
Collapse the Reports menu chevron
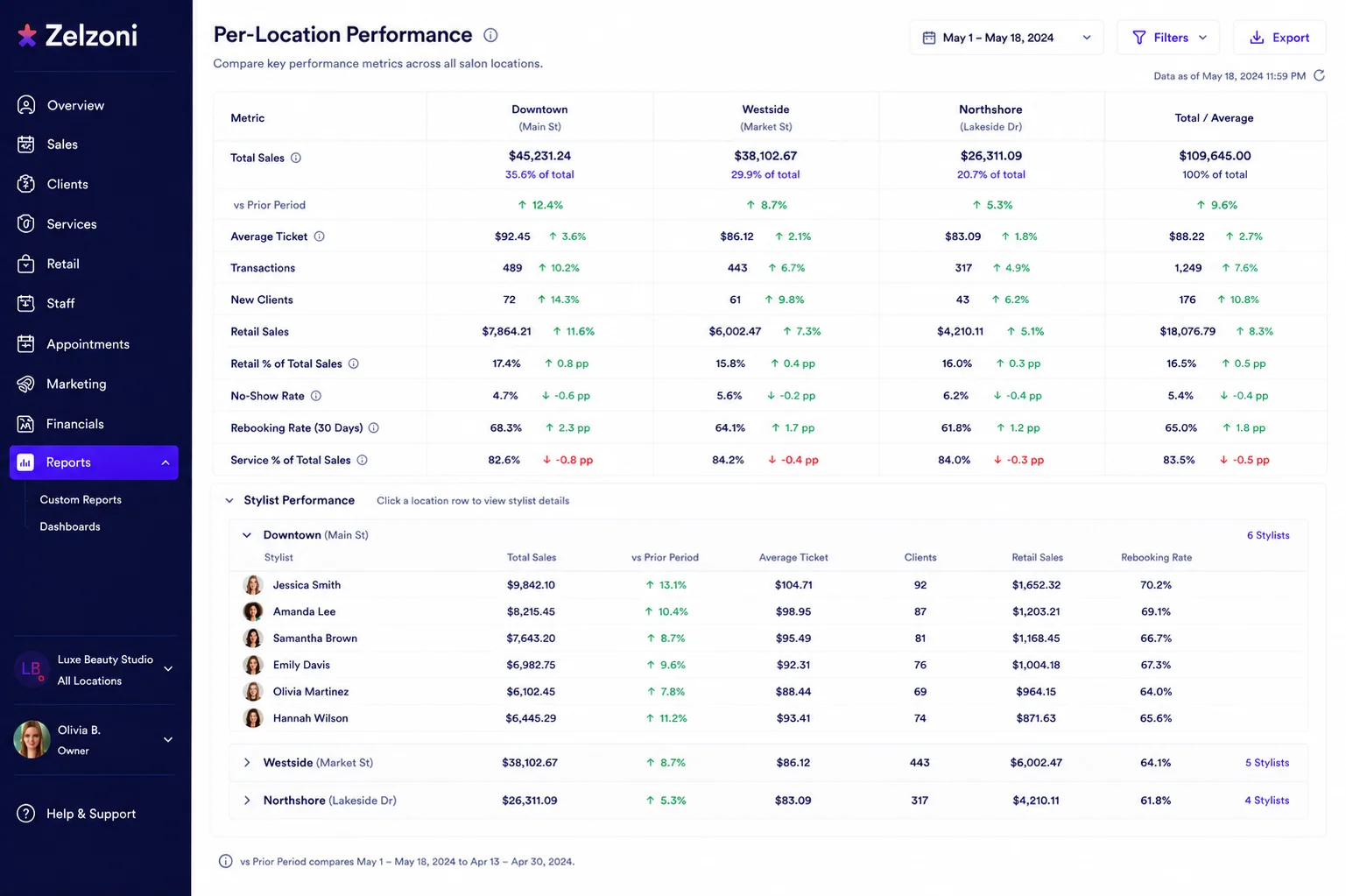tap(166, 462)
